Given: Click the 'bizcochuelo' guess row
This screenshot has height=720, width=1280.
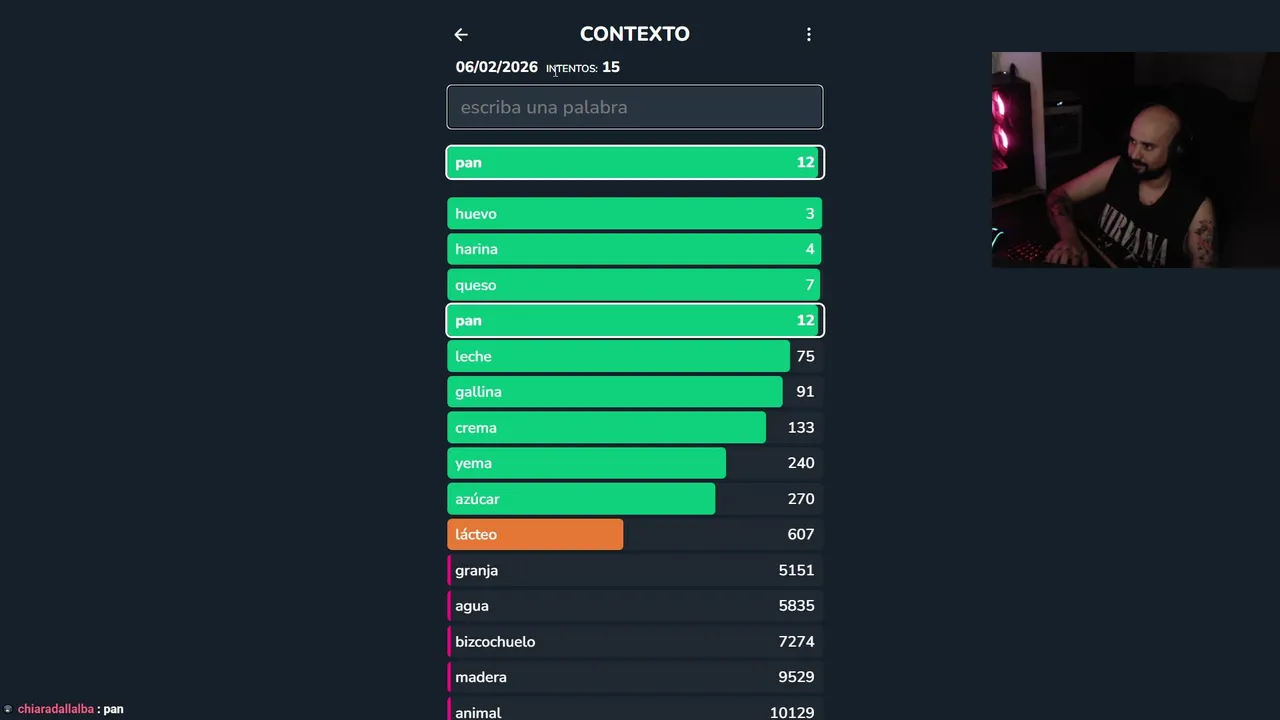Looking at the screenshot, I should pyautogui.click(x=635, y=642).
